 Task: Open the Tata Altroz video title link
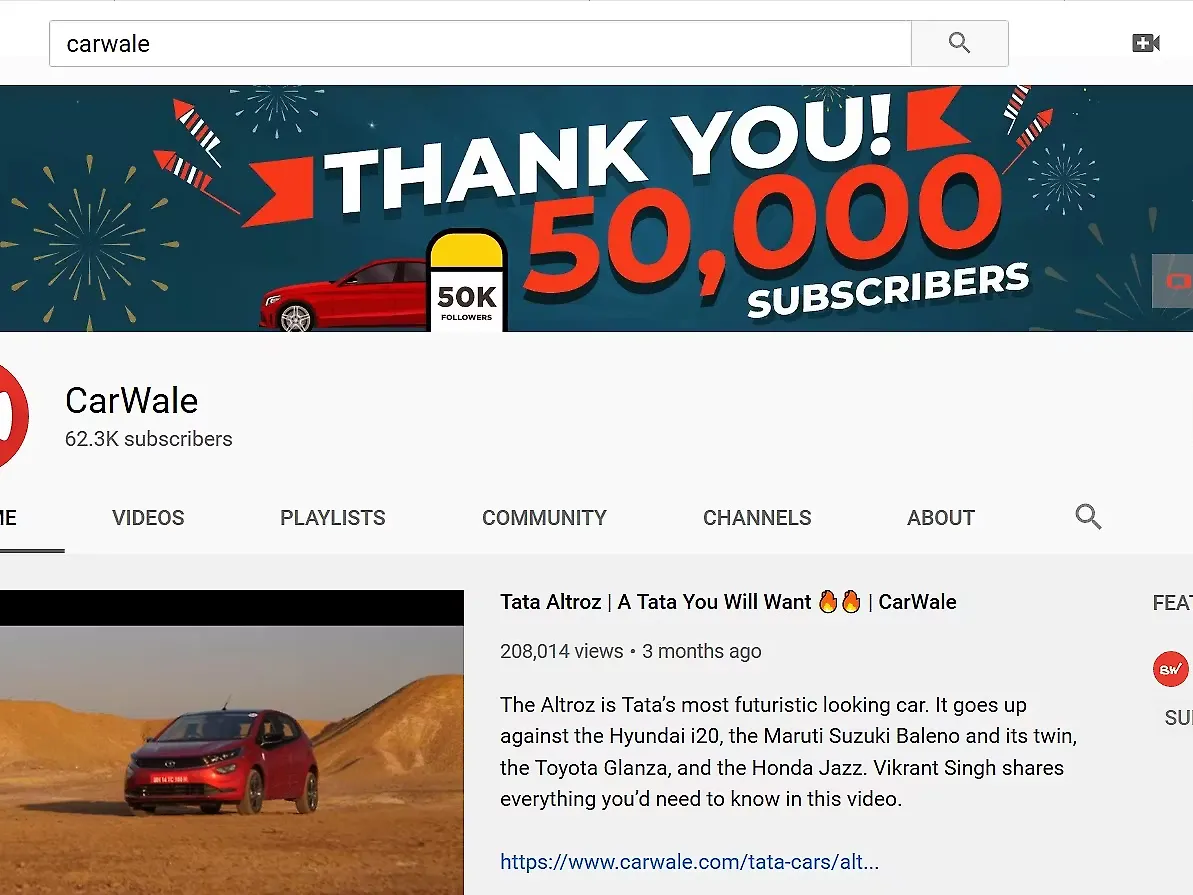point(728,602)
